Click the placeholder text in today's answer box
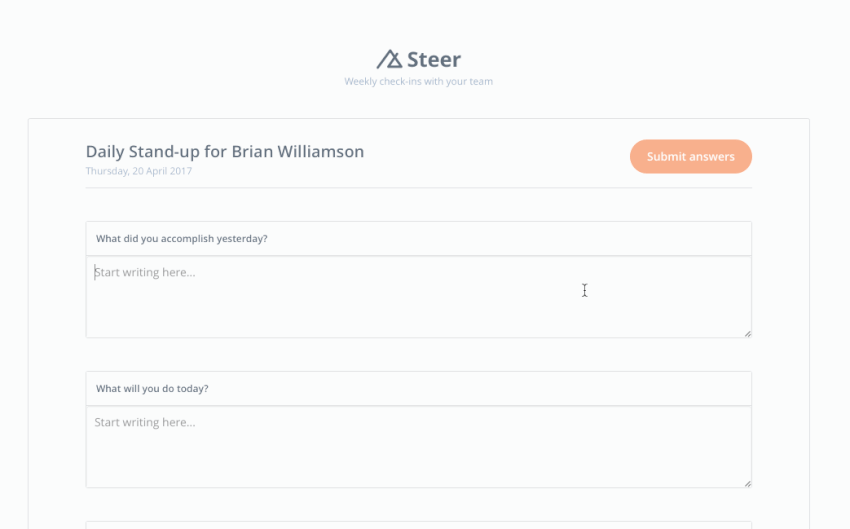This screenshot has width=850, height=529. (145, 422)
